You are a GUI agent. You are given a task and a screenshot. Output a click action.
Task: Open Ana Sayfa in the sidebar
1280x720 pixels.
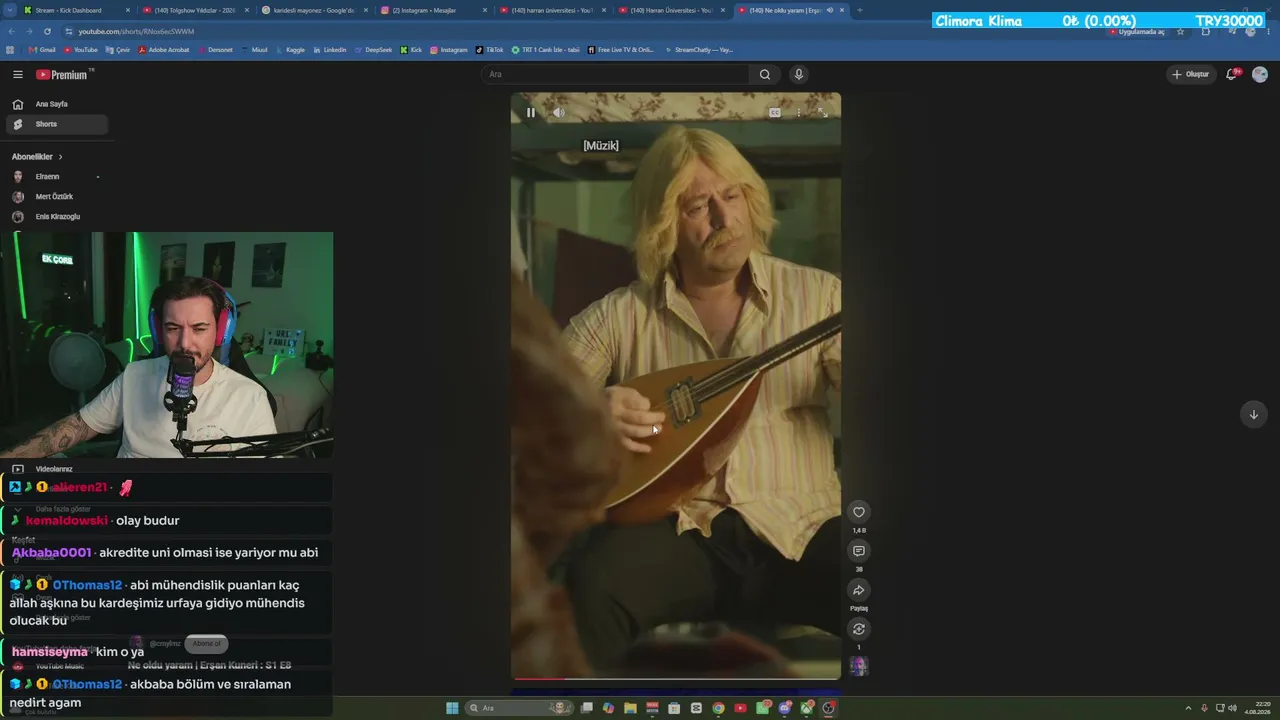tap(57, 104)
